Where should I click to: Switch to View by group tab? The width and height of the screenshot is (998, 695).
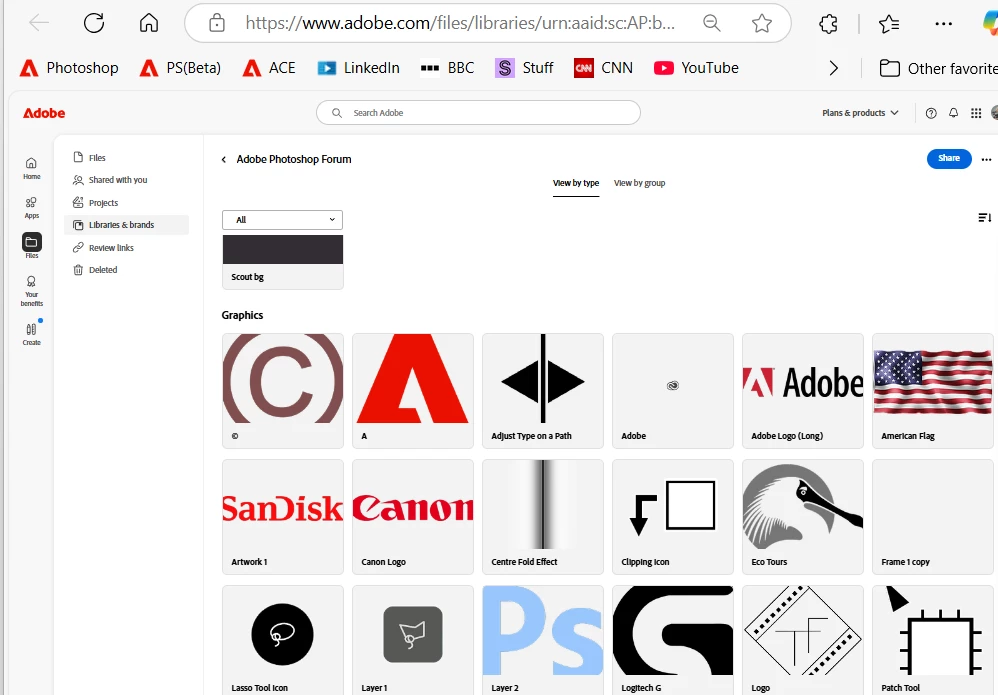tap(639, 183)
